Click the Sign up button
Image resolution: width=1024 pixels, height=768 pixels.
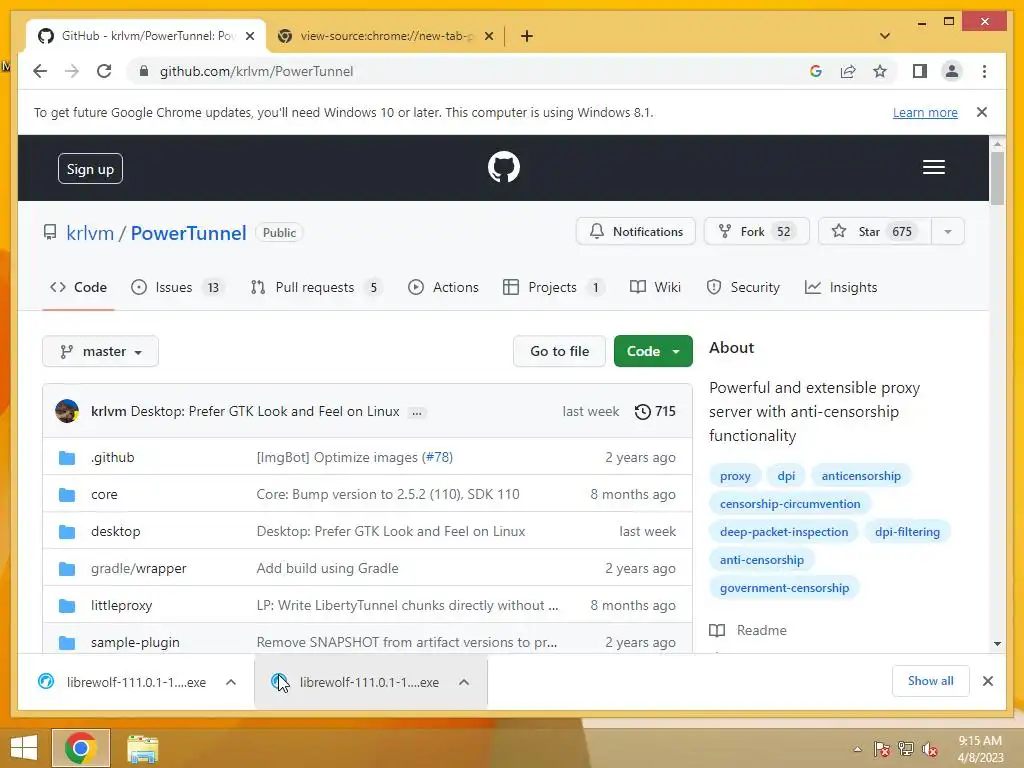[90, 169]
